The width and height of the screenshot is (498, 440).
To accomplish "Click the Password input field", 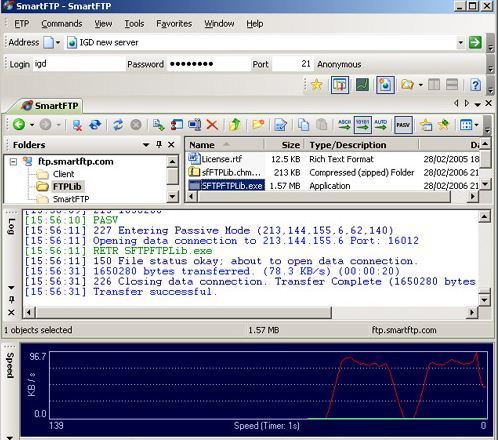I will tap(208, 64).
